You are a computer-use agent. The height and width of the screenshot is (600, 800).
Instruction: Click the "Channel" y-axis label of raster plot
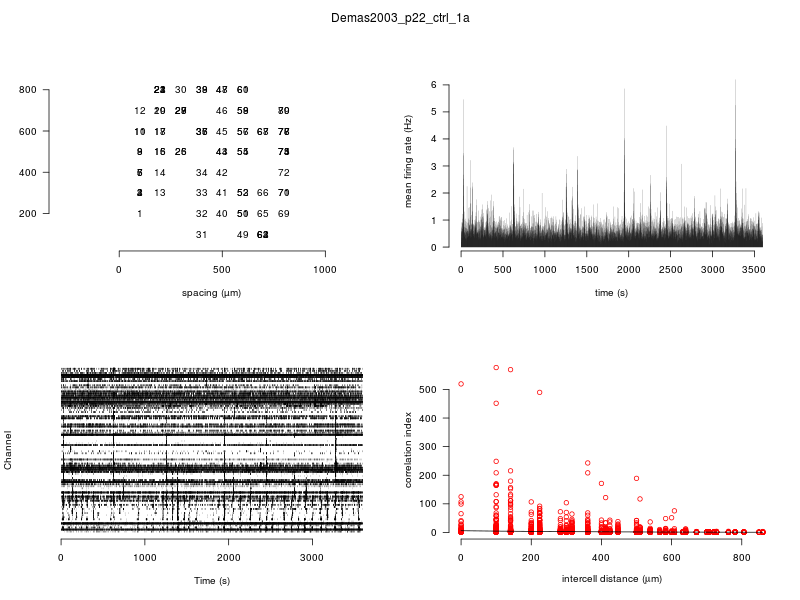[x=8, y=451]
